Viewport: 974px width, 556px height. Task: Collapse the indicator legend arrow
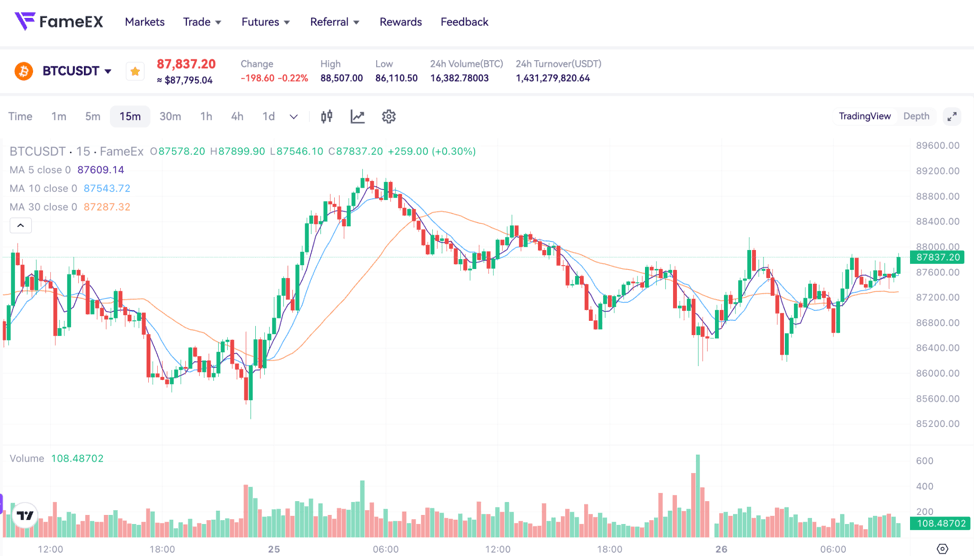click(20, 226)
